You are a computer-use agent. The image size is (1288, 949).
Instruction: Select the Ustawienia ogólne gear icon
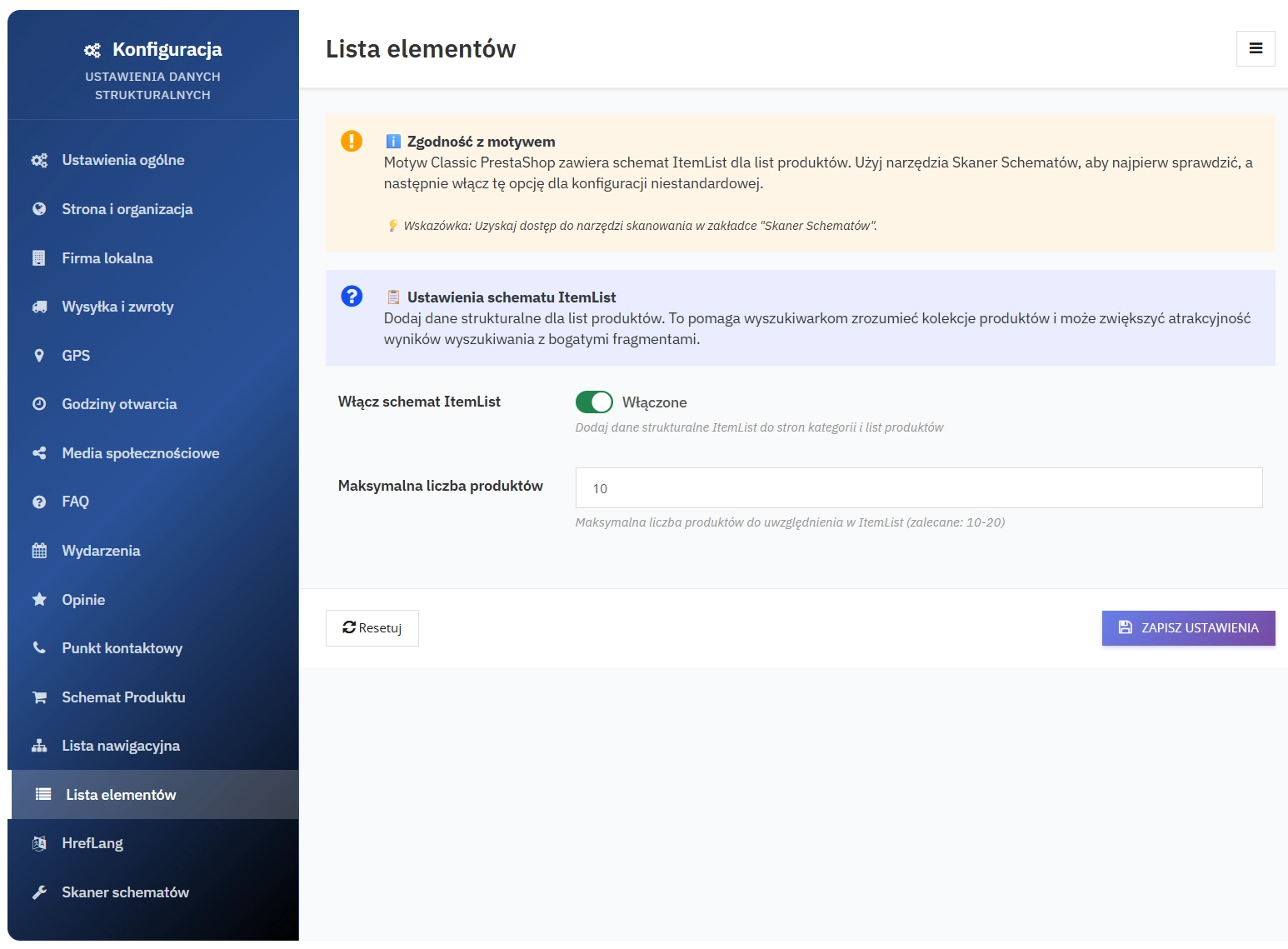(x=38, y=160)
